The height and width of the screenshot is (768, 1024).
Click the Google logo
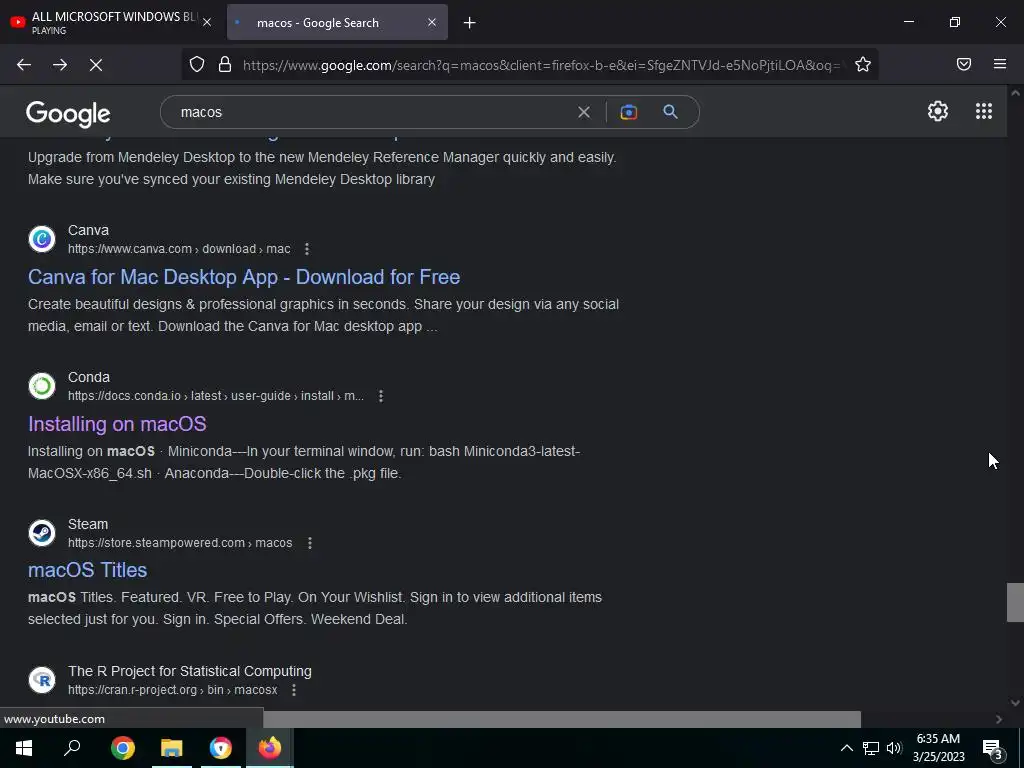tap(68, 114)
